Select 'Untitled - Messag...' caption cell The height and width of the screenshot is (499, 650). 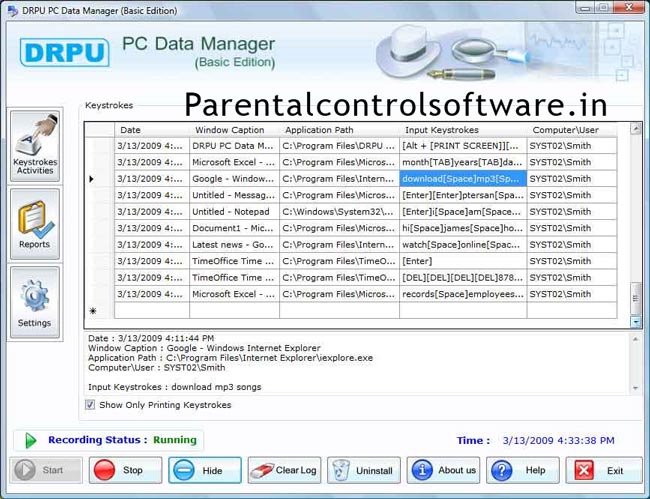pos(234,195)
